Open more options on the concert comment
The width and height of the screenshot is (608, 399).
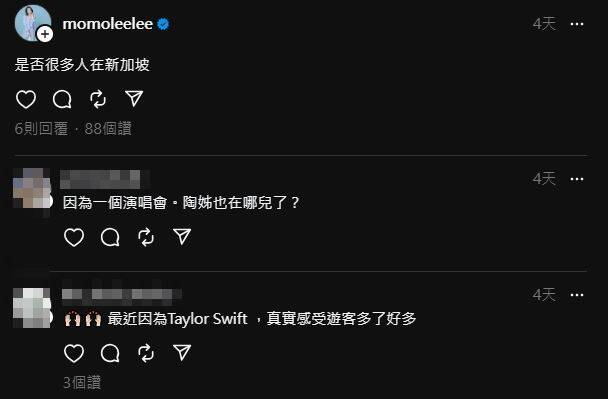(577, 179)
